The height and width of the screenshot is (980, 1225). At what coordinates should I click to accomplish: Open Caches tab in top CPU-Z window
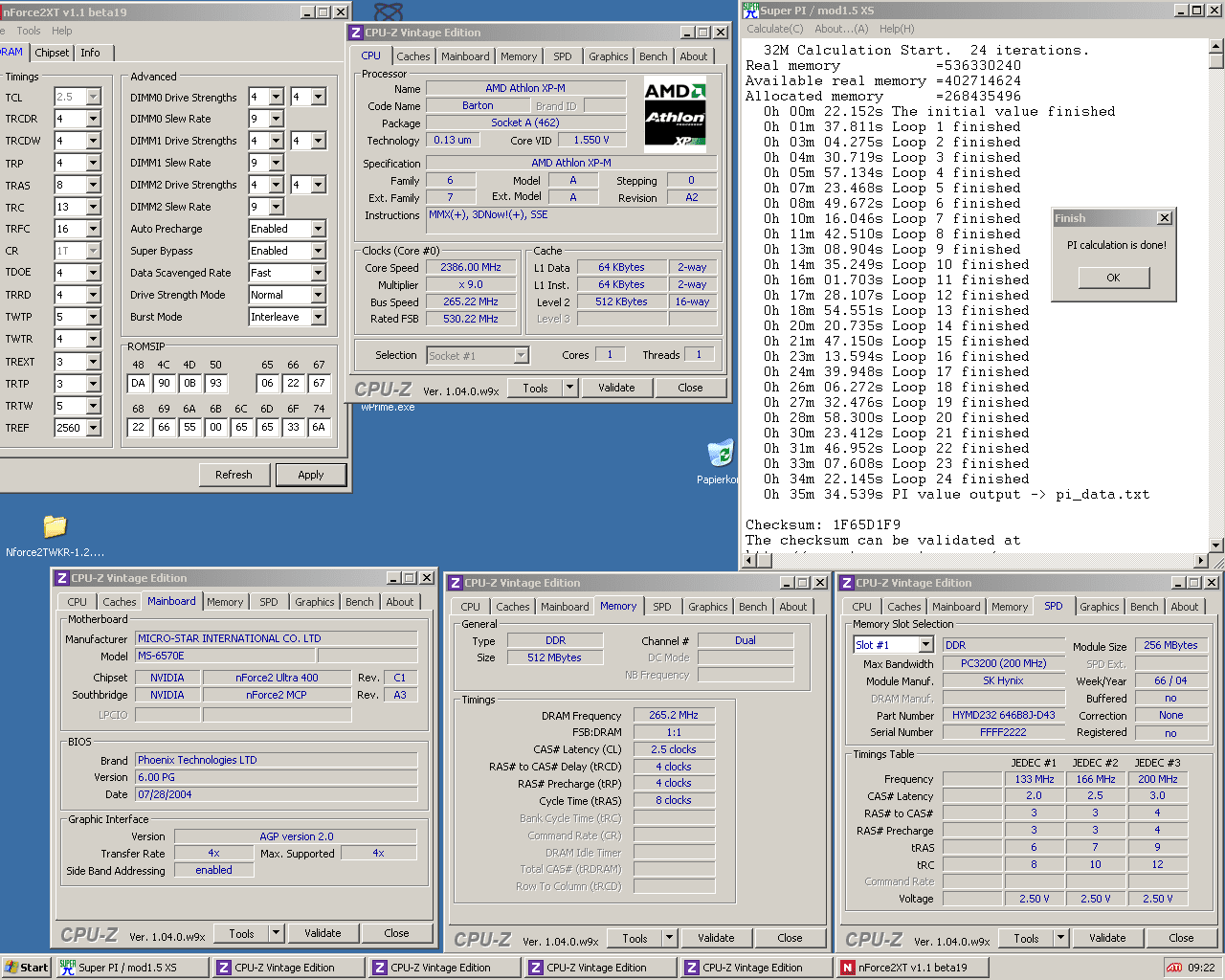[x=413, y=56]
